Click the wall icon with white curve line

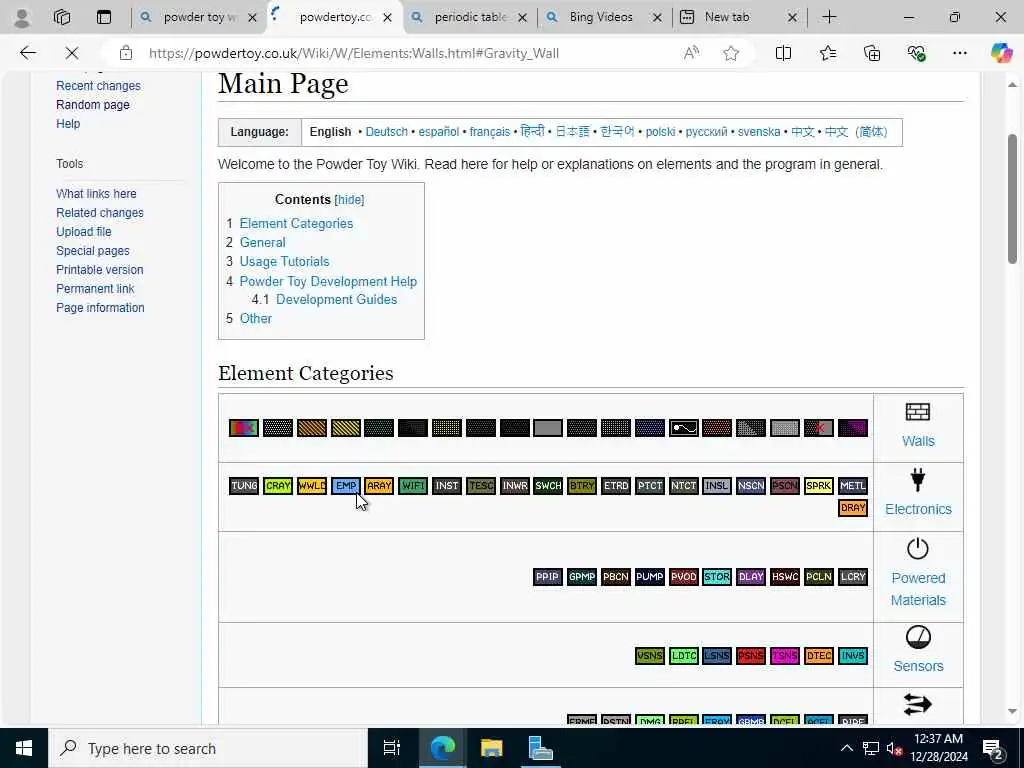coord(684,428)
